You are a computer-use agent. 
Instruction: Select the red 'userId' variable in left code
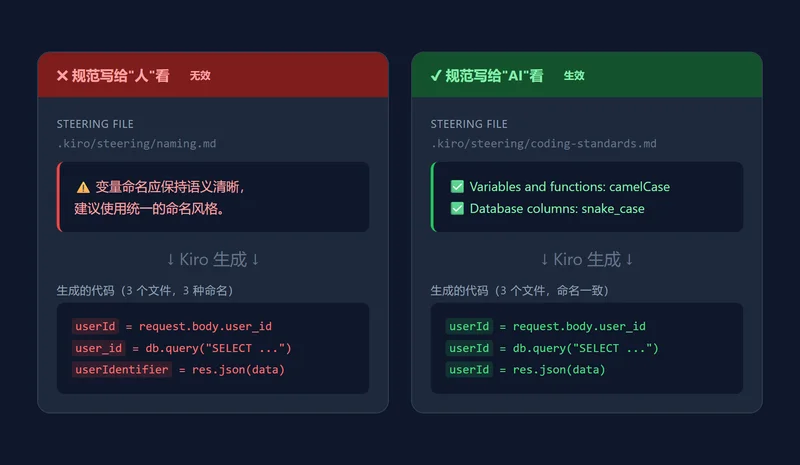[x=95, y=326]
